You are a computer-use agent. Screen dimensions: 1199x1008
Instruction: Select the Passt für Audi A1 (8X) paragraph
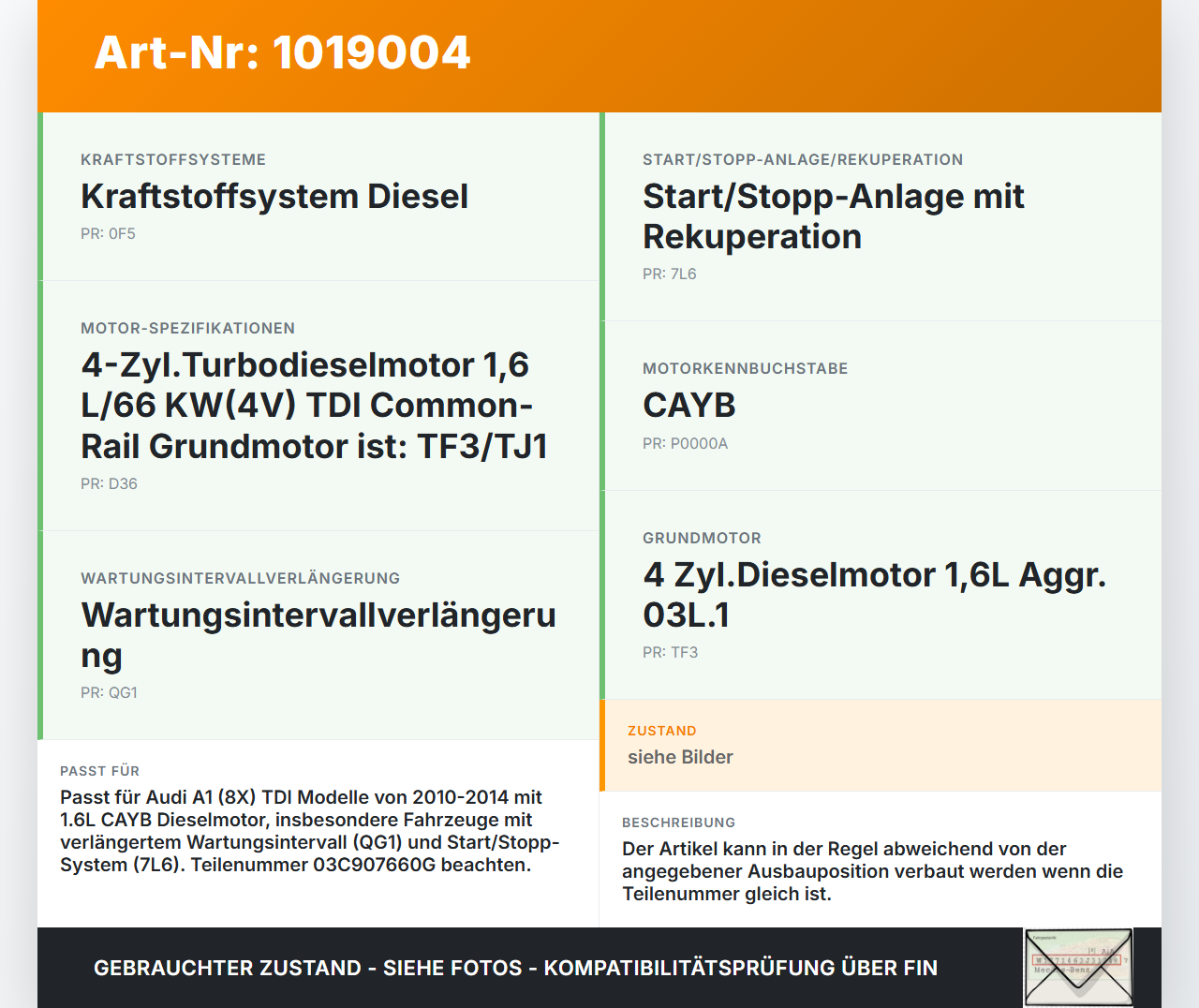click(x=310, y=831)
